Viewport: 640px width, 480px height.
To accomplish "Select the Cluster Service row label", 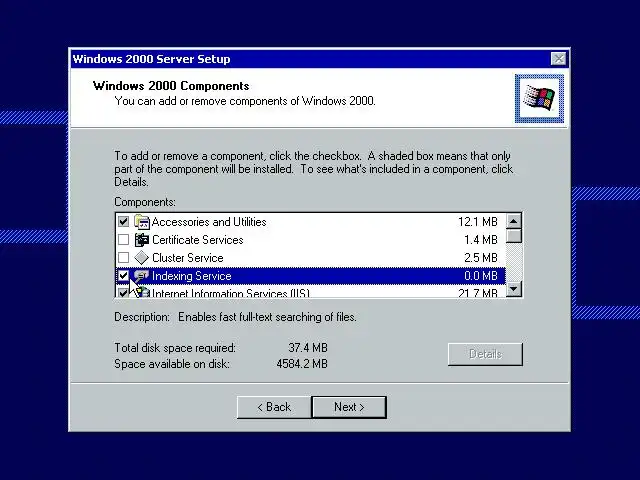I will [188, 258].
